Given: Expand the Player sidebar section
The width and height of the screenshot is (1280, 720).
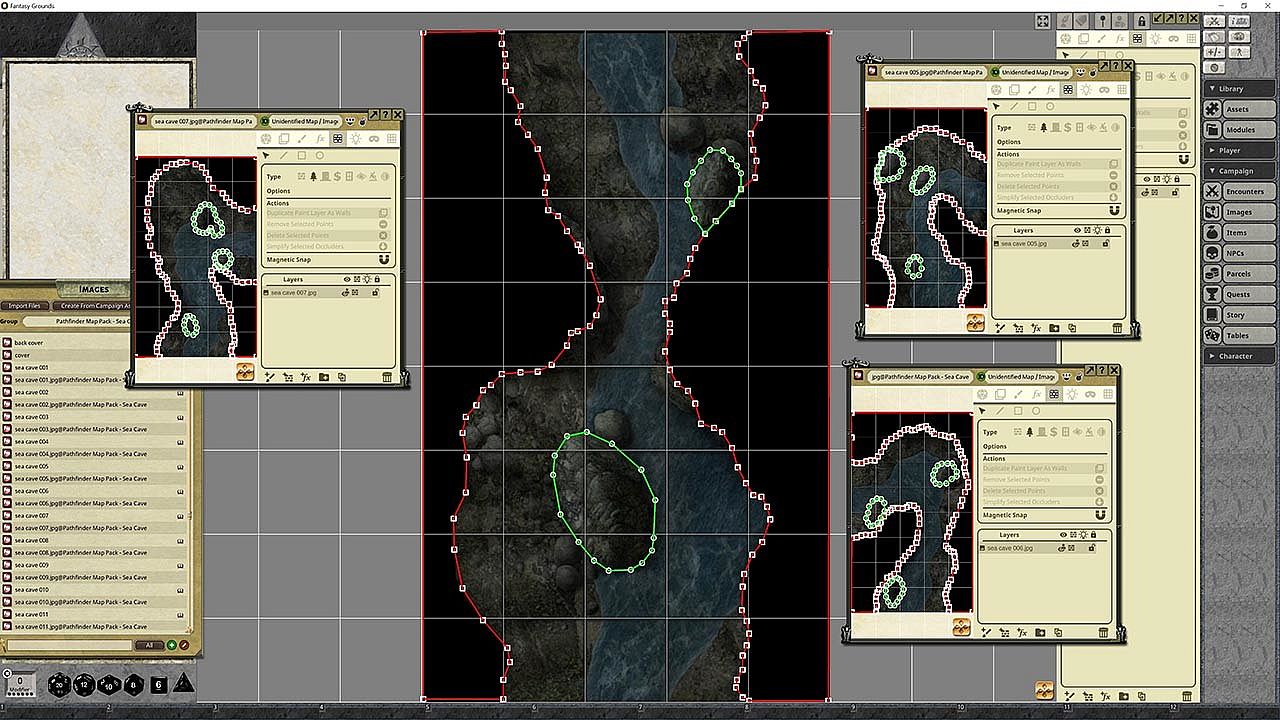Looking at the screenshot, I should [x=1240, y=150].
